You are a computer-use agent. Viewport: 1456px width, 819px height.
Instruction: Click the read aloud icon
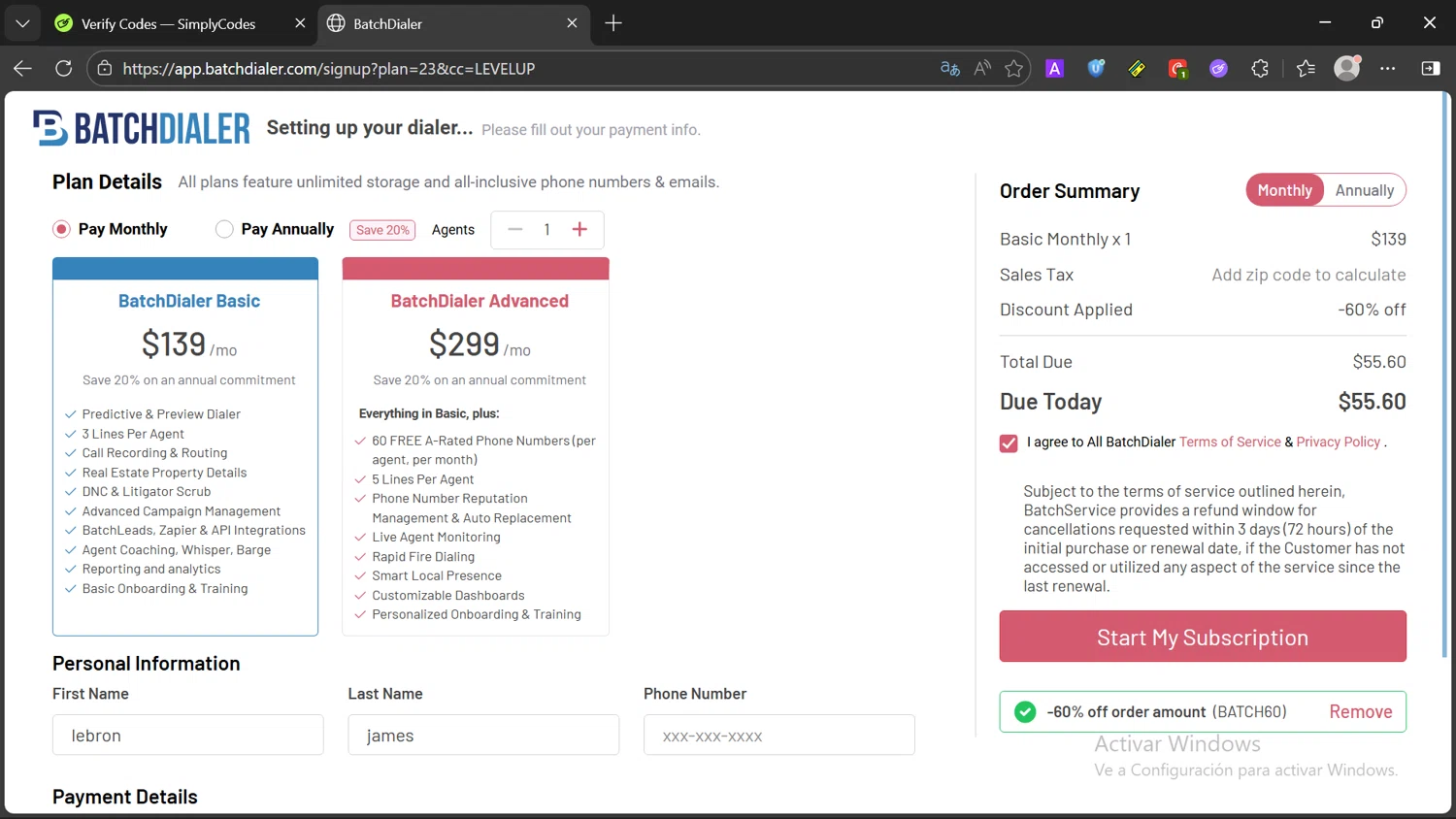(982, 69)
